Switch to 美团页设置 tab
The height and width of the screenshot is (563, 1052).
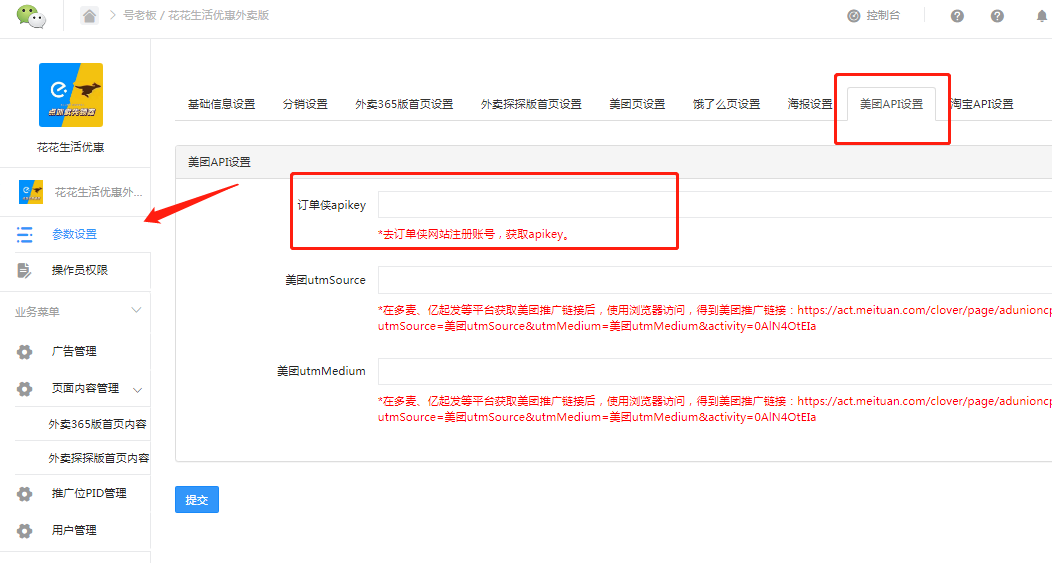tap(637, 104)
